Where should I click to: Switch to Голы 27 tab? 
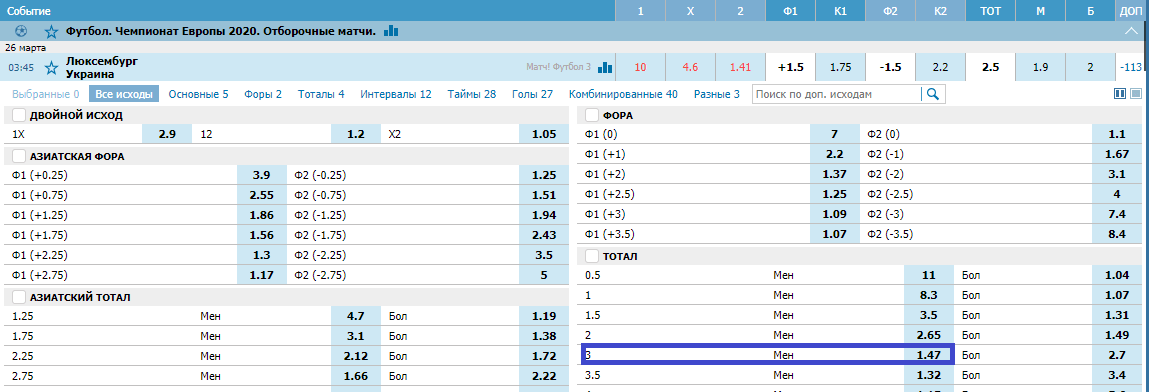[x=533, y=94]
